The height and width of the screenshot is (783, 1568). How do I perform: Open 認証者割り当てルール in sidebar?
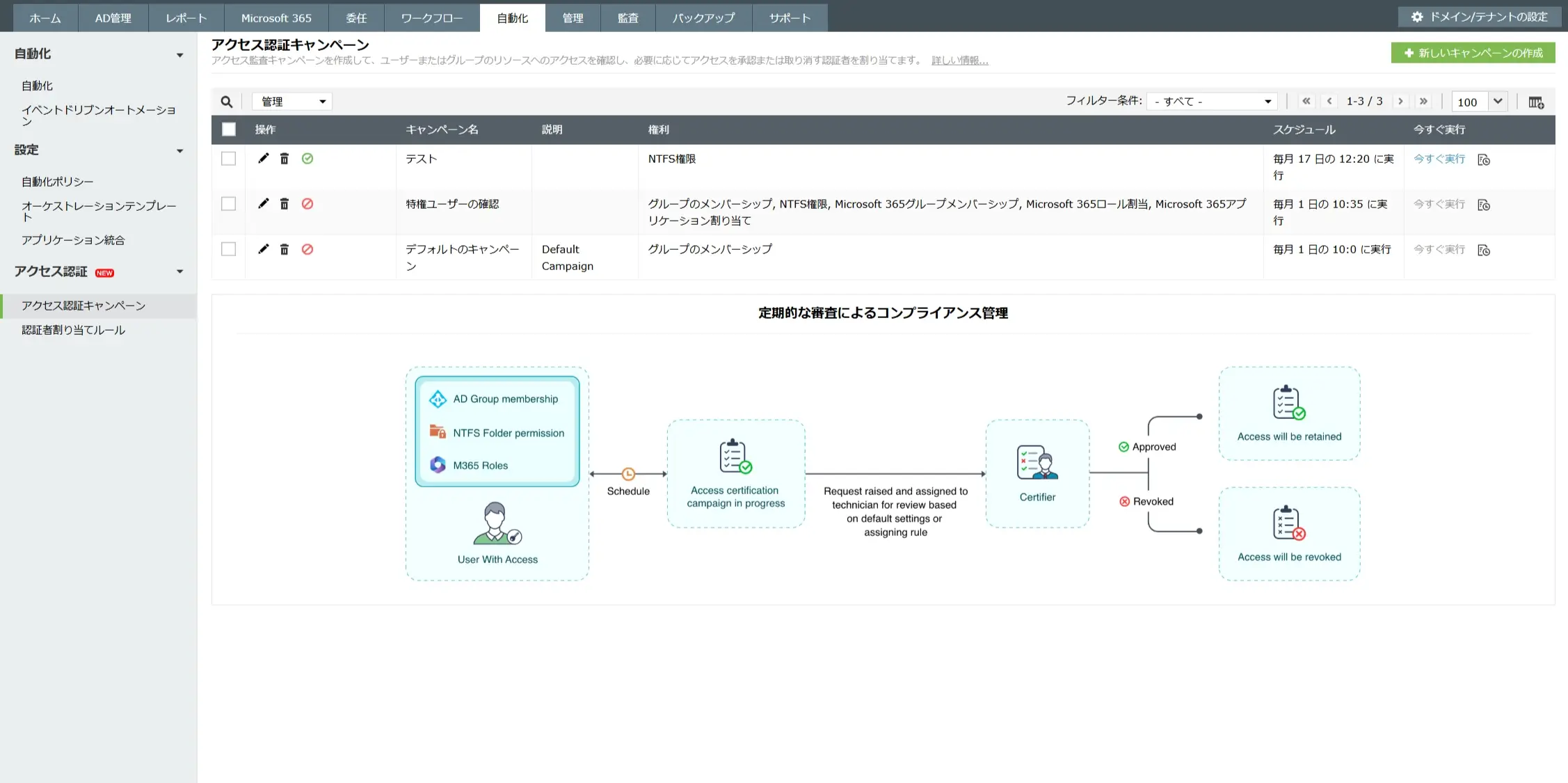click(73, 330)
